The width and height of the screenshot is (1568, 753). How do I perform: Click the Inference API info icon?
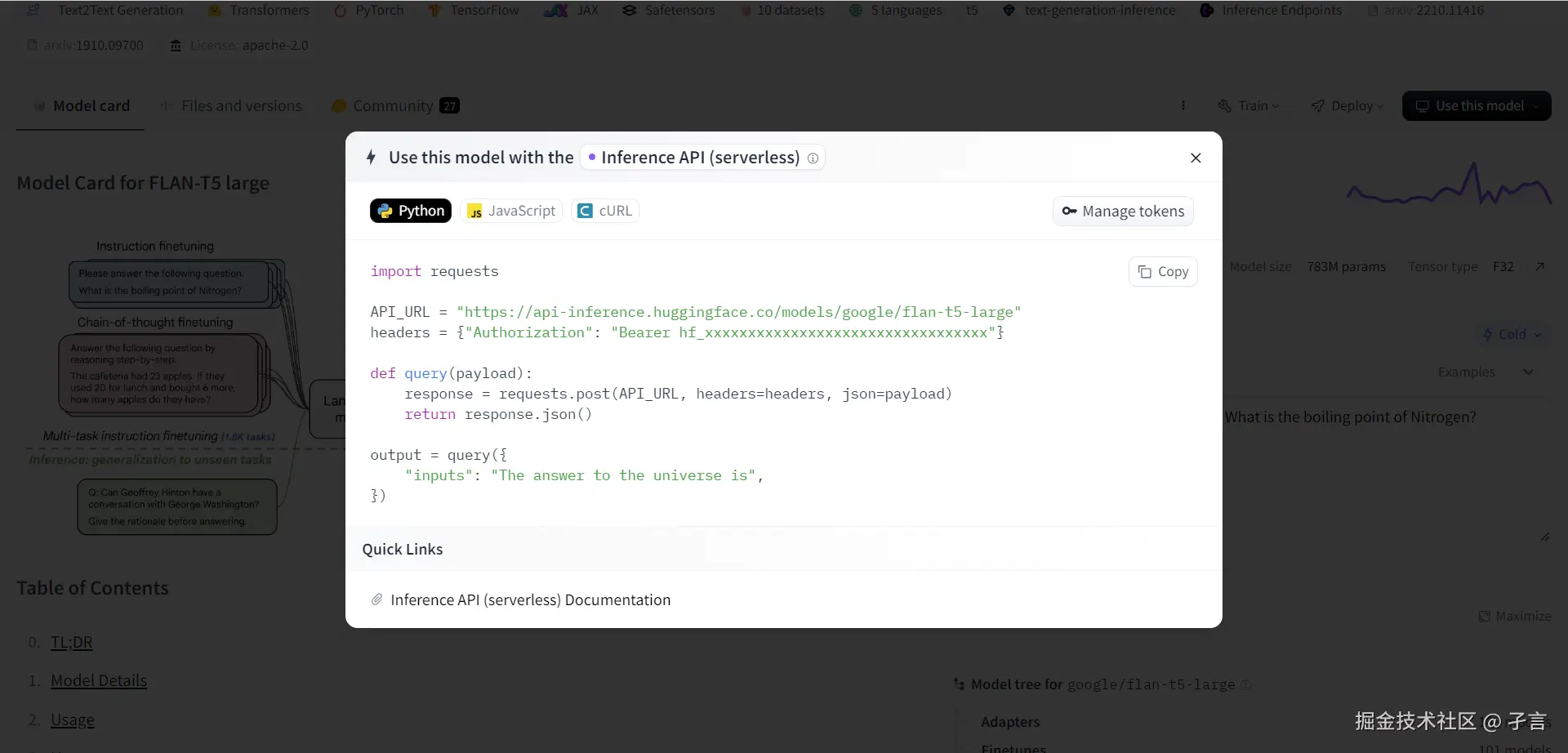tap(813, 158)
